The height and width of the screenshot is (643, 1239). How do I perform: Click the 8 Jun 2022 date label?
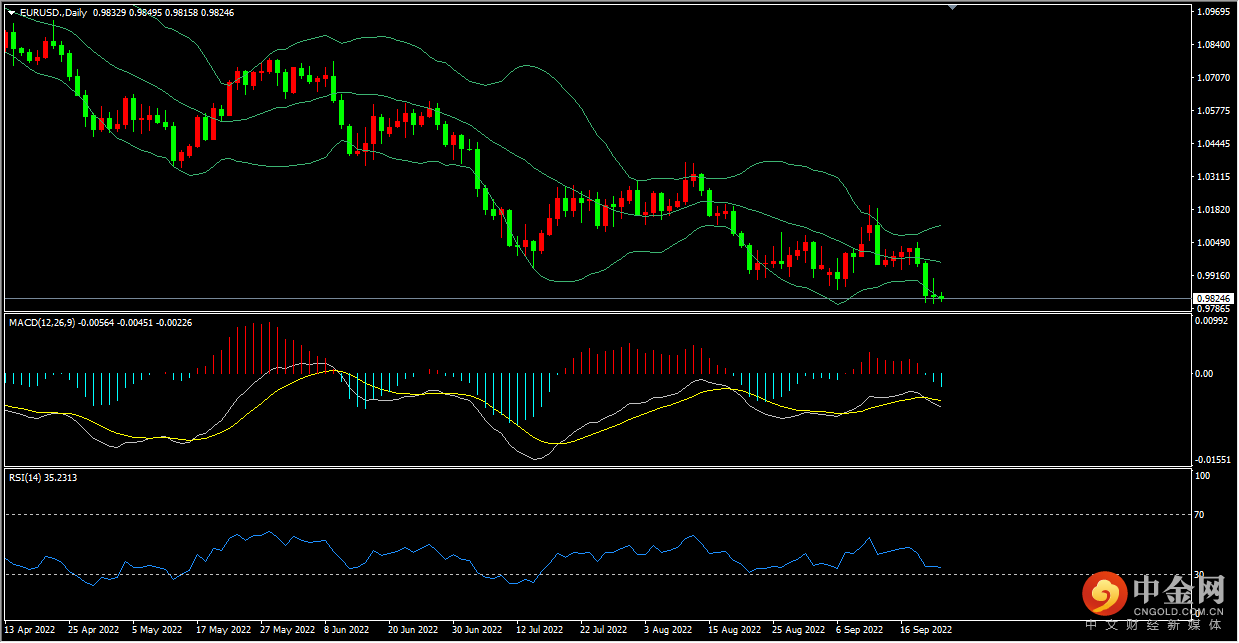[x=349, y=630]
